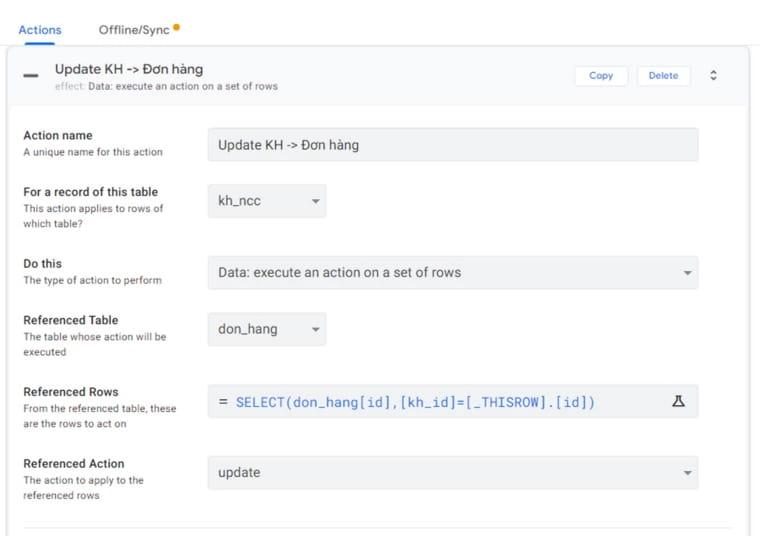The width and height of the screenshot is (760, 536).
Task: Collapse the Update KH action with minus icon
Action: tap(31, 76)
